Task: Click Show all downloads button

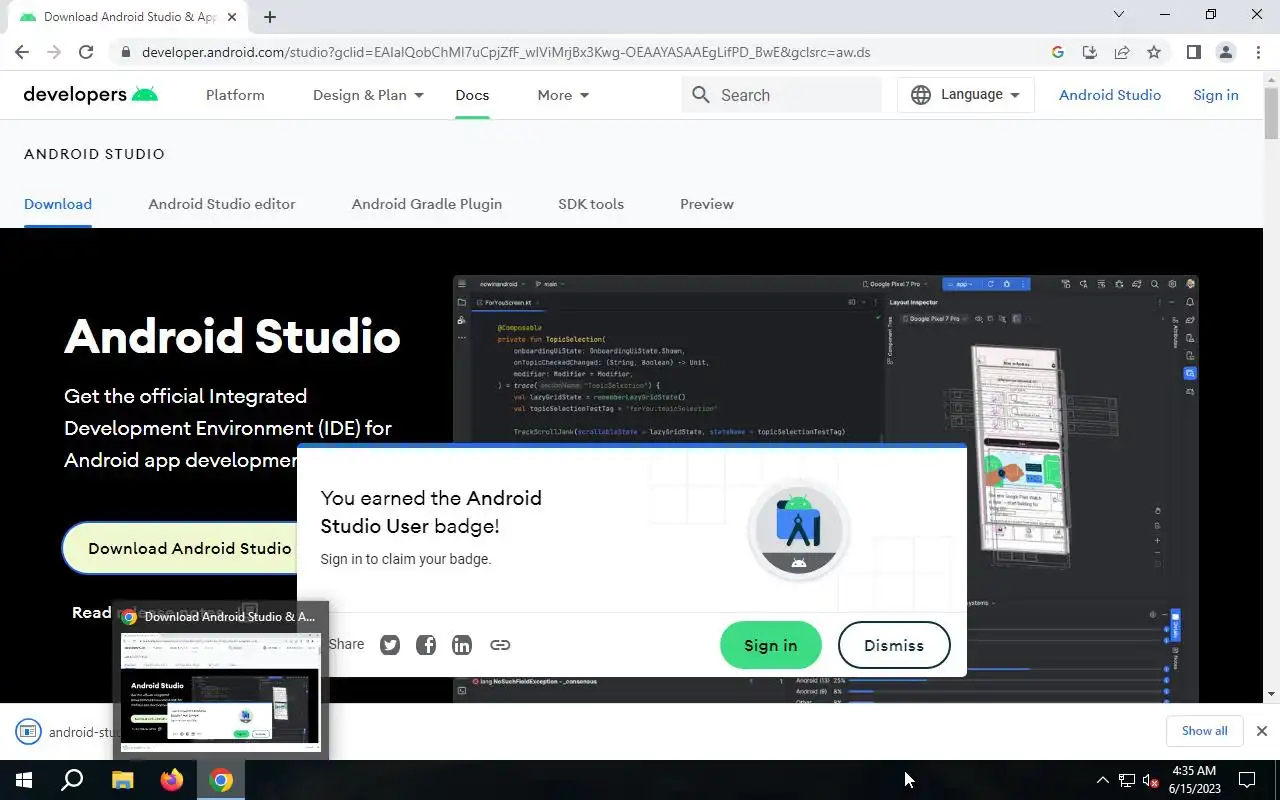Action: (x=1204, y=731)
